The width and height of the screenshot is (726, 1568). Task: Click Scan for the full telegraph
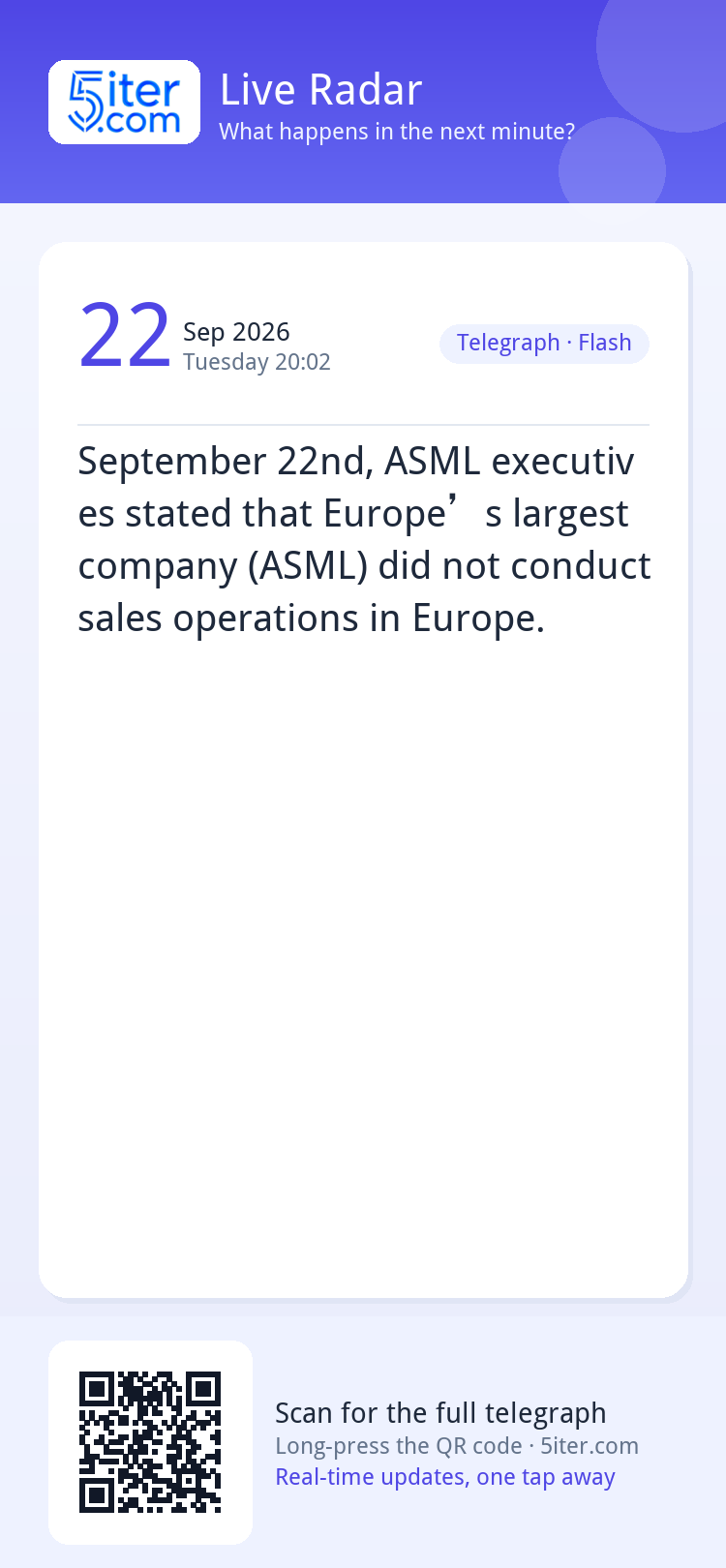click(x=440, y=1413)
